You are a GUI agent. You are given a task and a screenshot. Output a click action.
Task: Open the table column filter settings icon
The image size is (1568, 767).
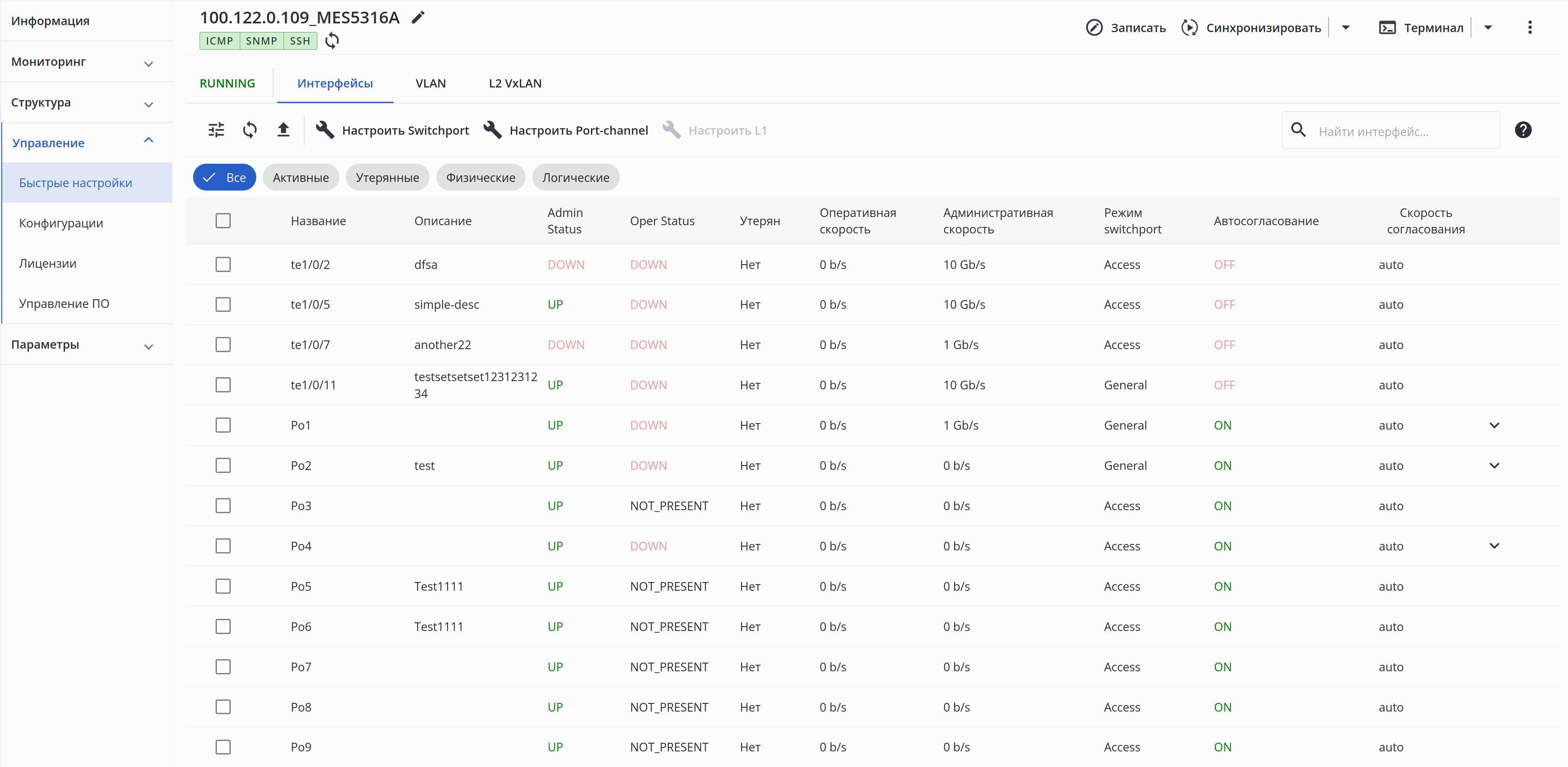216,129
